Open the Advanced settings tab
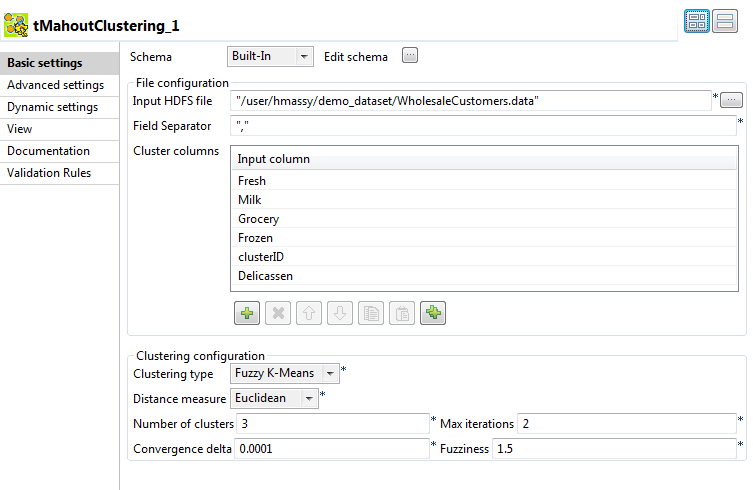 point(60,85)
